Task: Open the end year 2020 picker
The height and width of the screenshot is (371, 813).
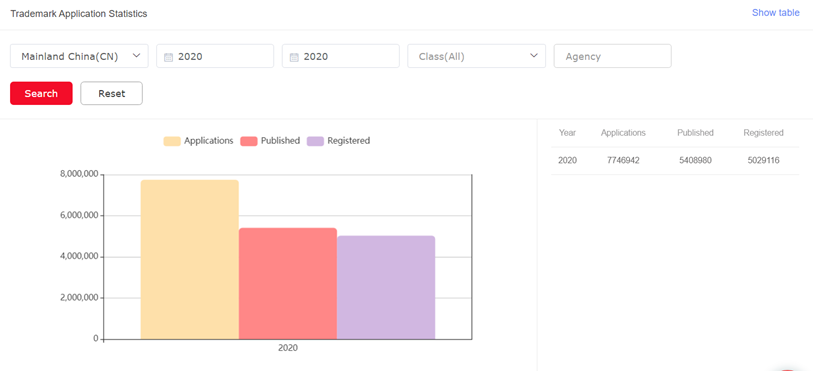Action: [341, 56]
